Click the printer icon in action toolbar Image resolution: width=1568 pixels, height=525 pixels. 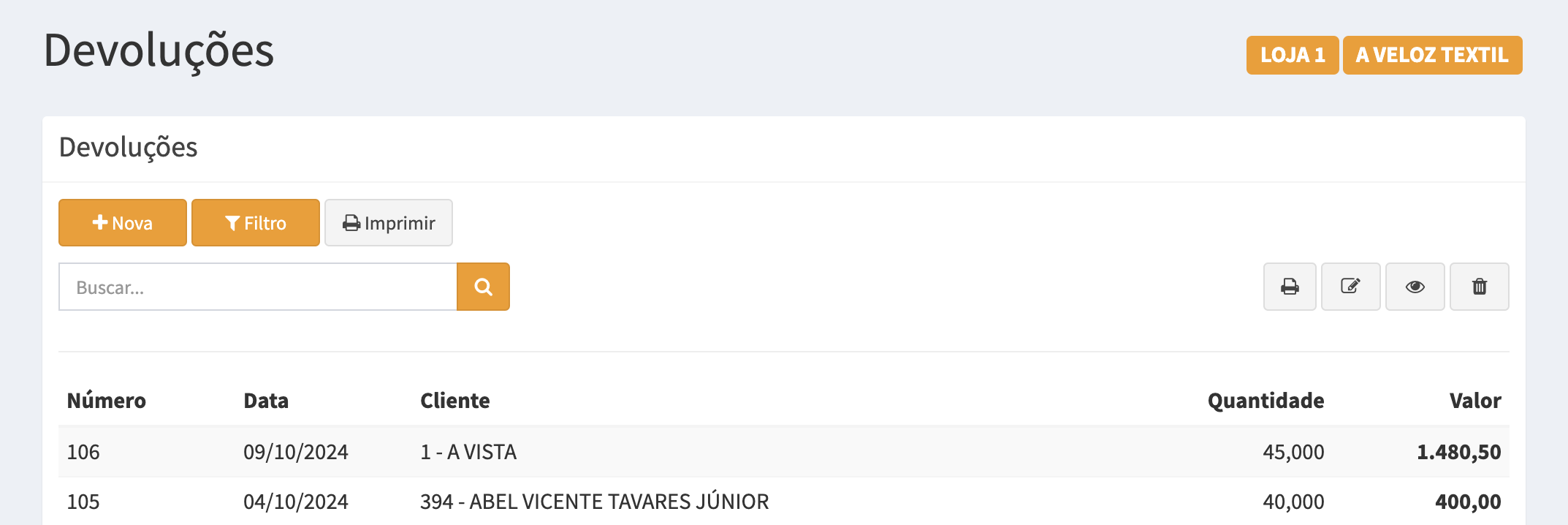(1290, 287)
